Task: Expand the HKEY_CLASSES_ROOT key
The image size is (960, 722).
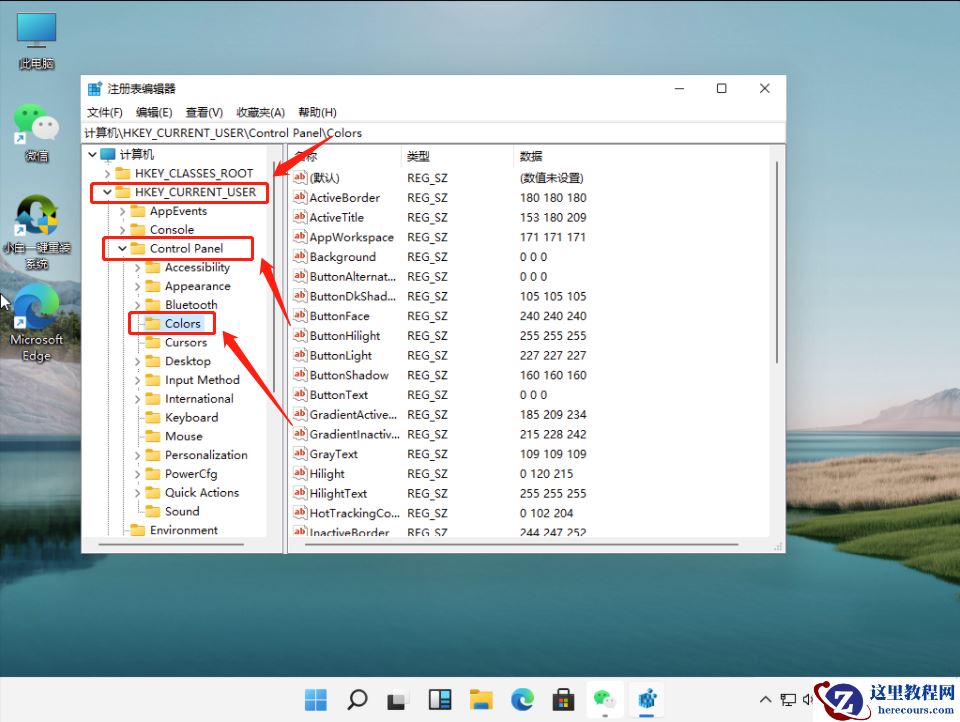Action: [108, 173]
